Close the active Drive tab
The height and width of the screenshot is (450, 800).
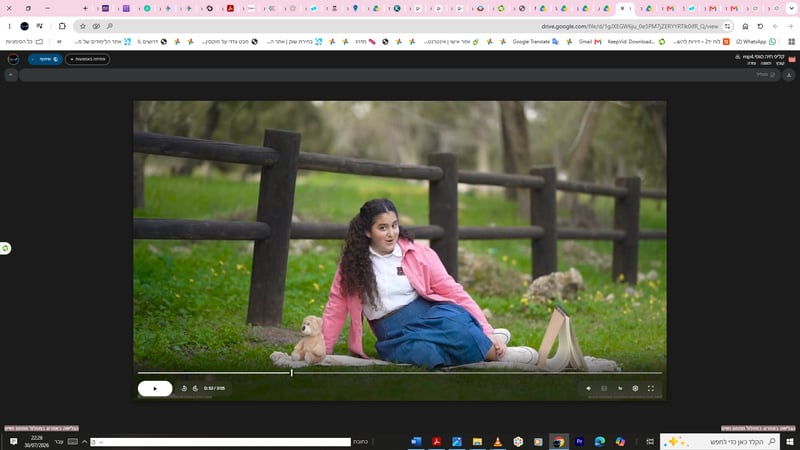pyautogui.click(x=622, y=8)
